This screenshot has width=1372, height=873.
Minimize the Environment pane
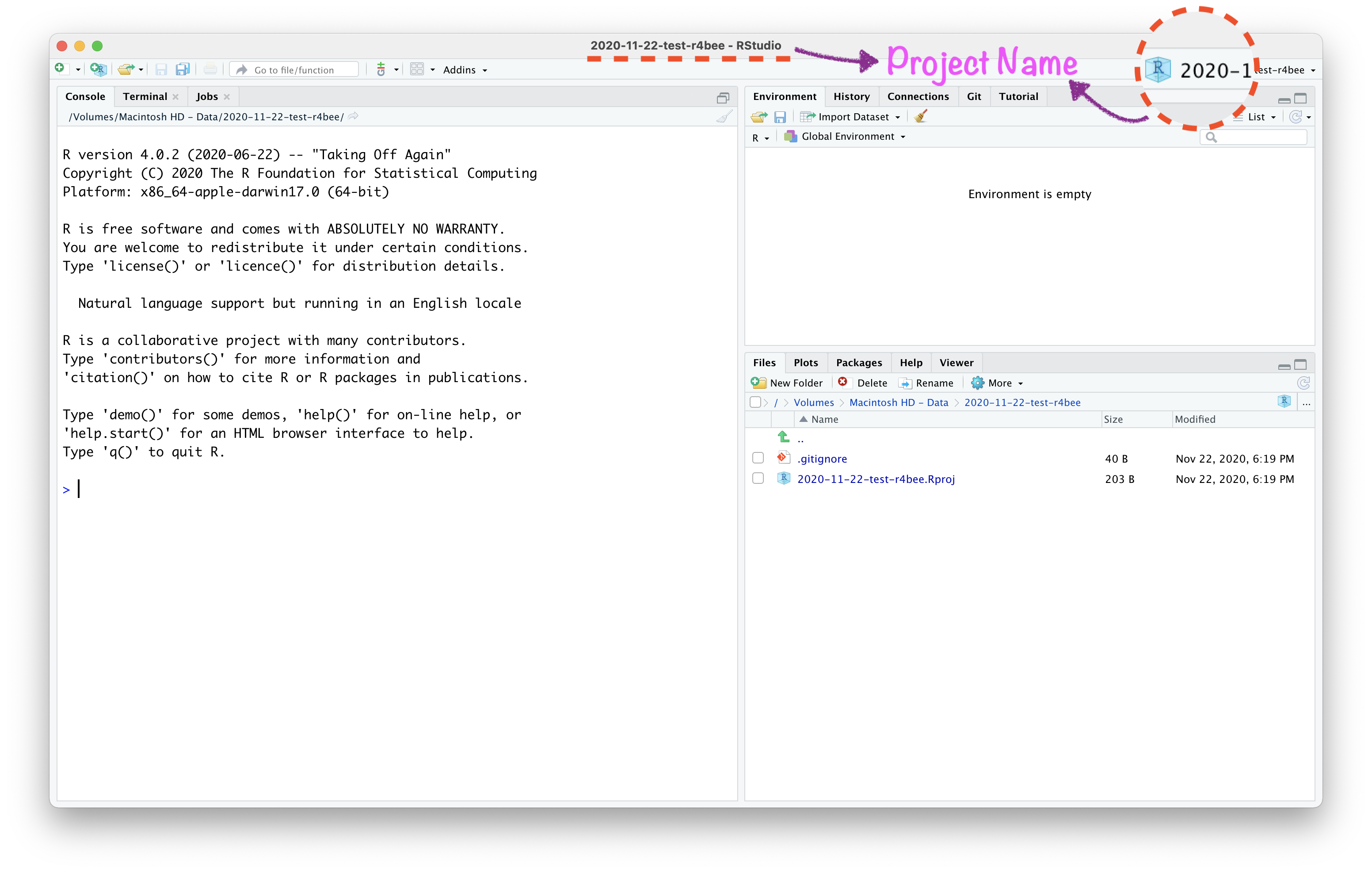pyautogui.click(x=1284, y=100)
